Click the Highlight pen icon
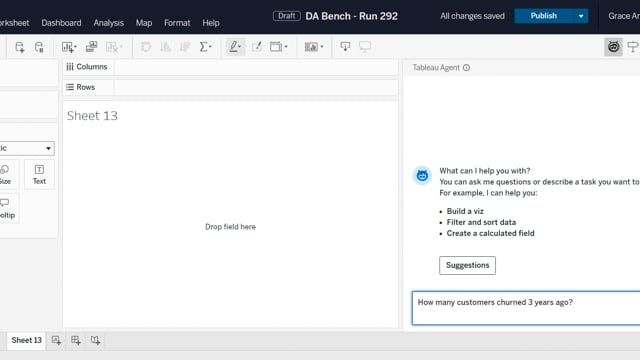The image size is (640, 360). 233,47
